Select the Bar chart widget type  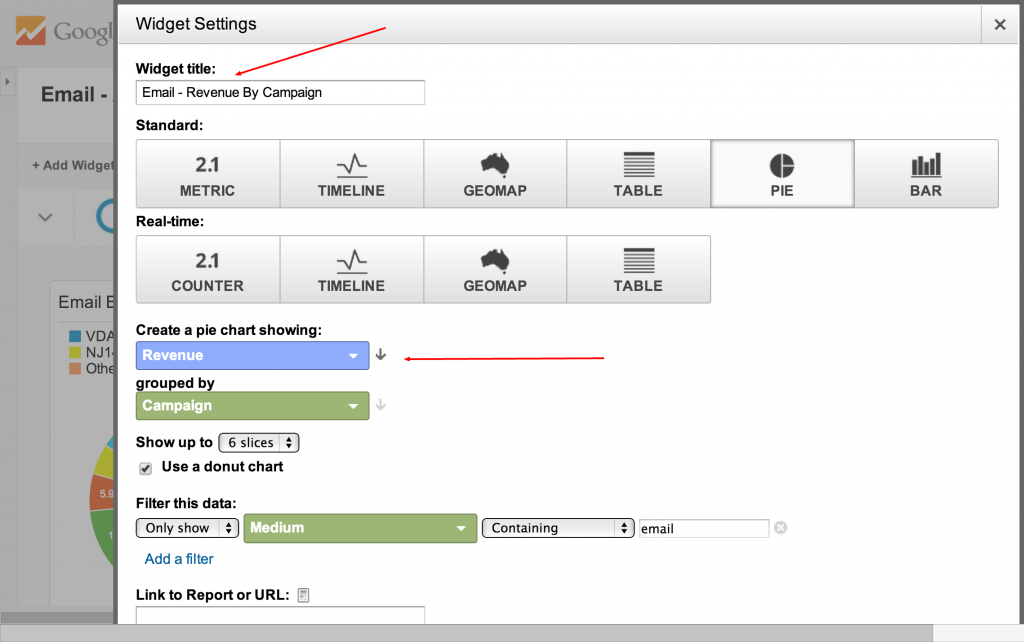(926, 174)
